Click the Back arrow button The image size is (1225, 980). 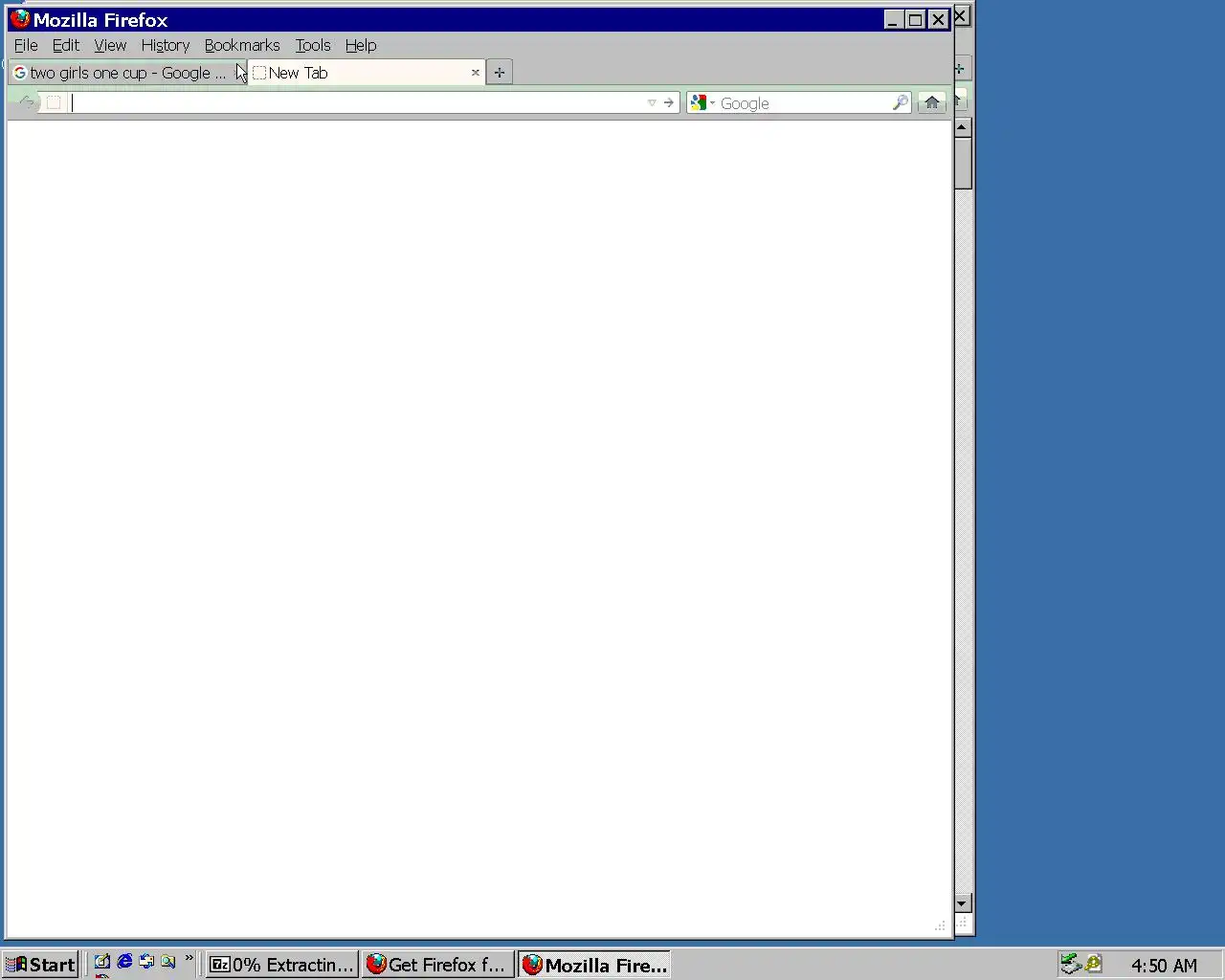(x=26, y=102)
